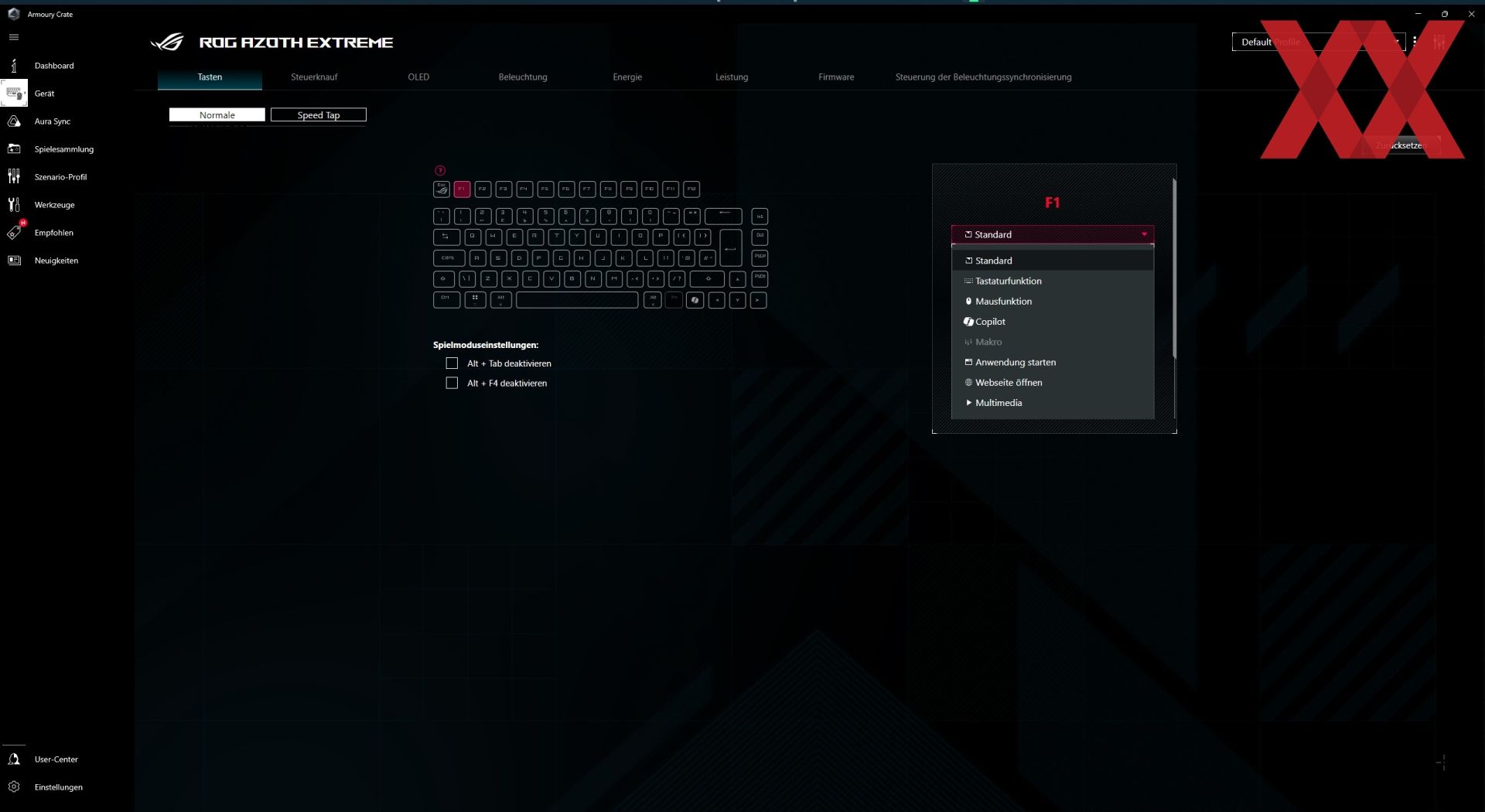Toggle the hamburger menu in sidebar
Viewport: 1485px width, 812px height.
14,37
